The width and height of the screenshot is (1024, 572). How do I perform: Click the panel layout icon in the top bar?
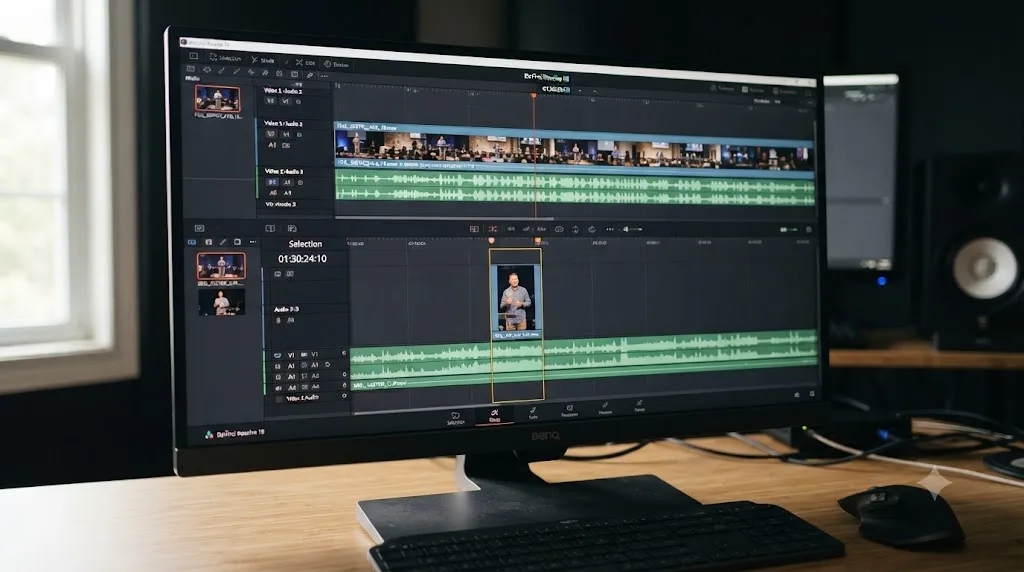point(193,56)
